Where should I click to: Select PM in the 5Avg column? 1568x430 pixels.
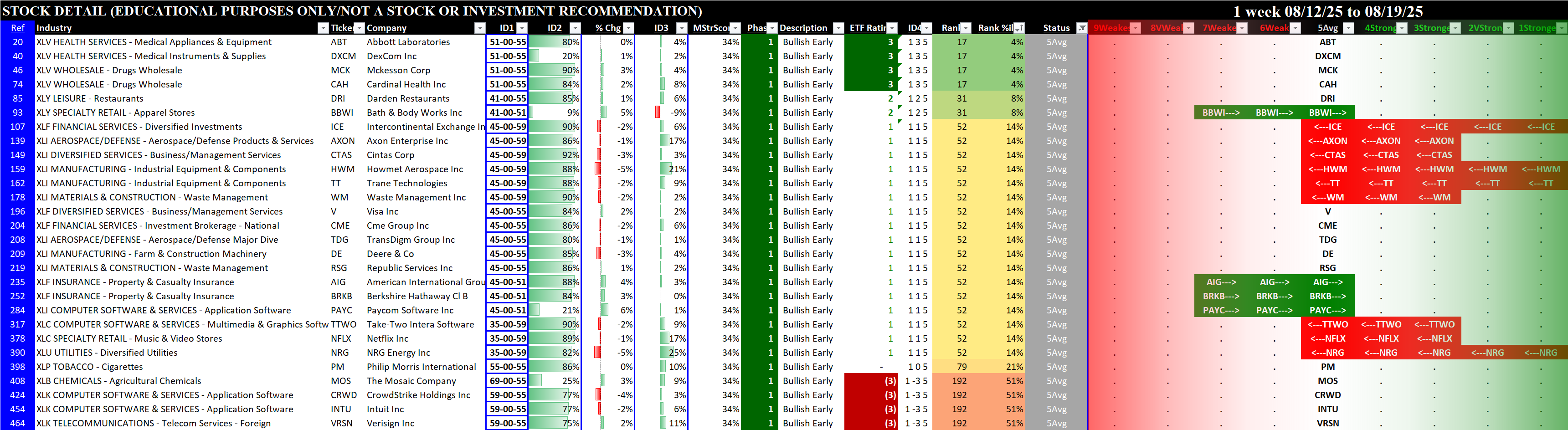[1327, 367]
